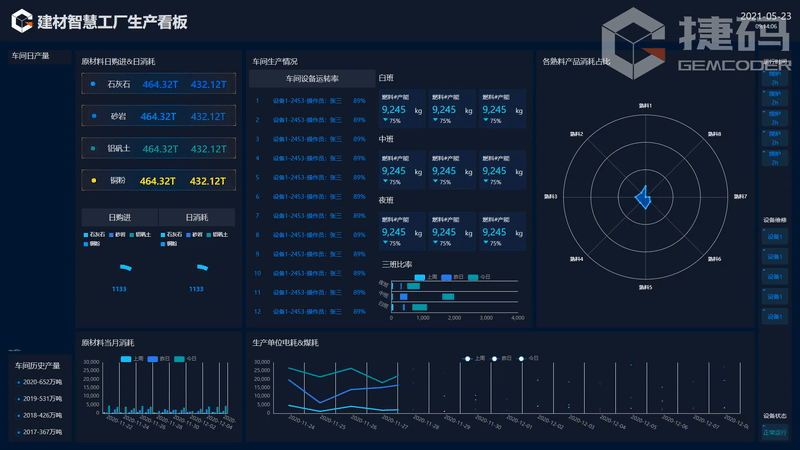Click the down triangle in last 夜班 card

[484, 244]
